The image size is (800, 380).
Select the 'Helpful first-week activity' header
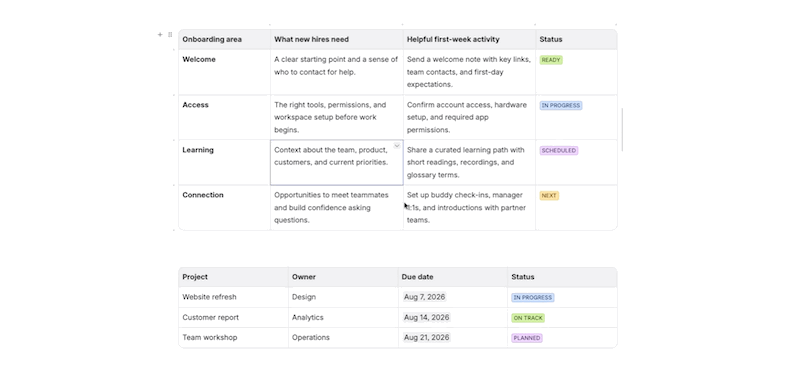pyautogui.click(x=469, y=39)
